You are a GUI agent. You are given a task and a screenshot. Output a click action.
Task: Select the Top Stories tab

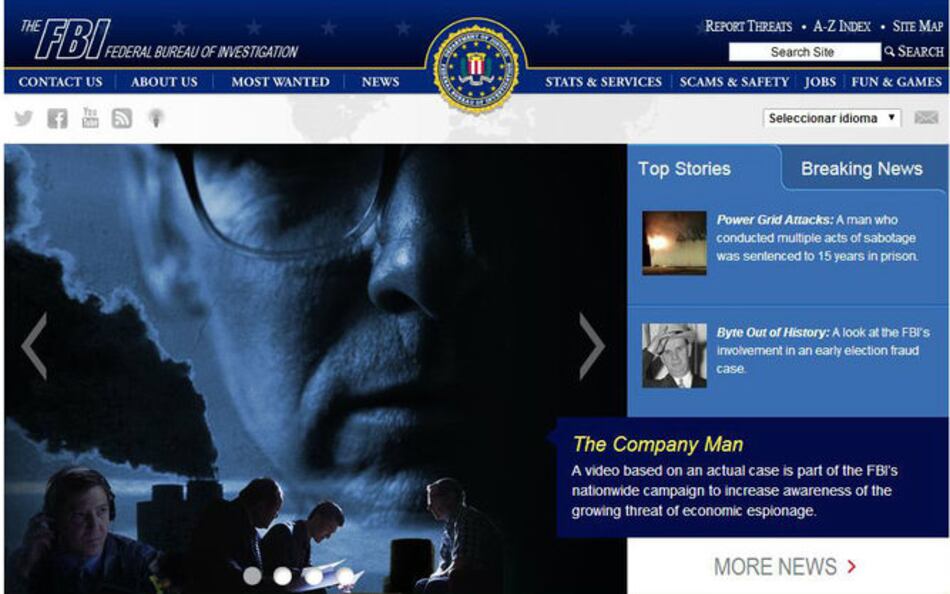(684, 169)
